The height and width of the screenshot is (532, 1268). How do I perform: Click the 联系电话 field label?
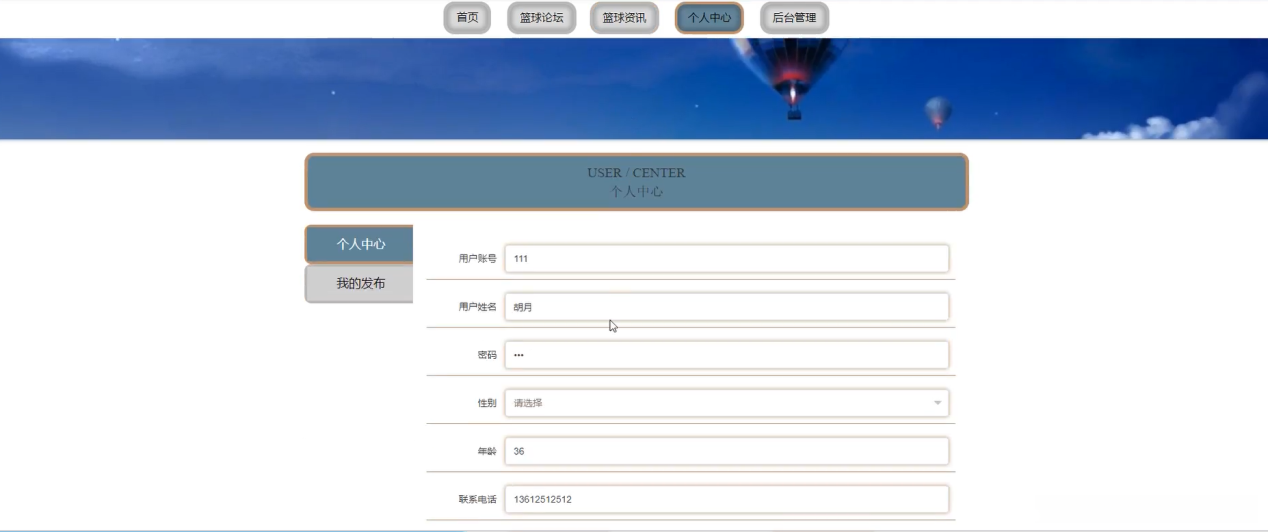pos(477,499)
